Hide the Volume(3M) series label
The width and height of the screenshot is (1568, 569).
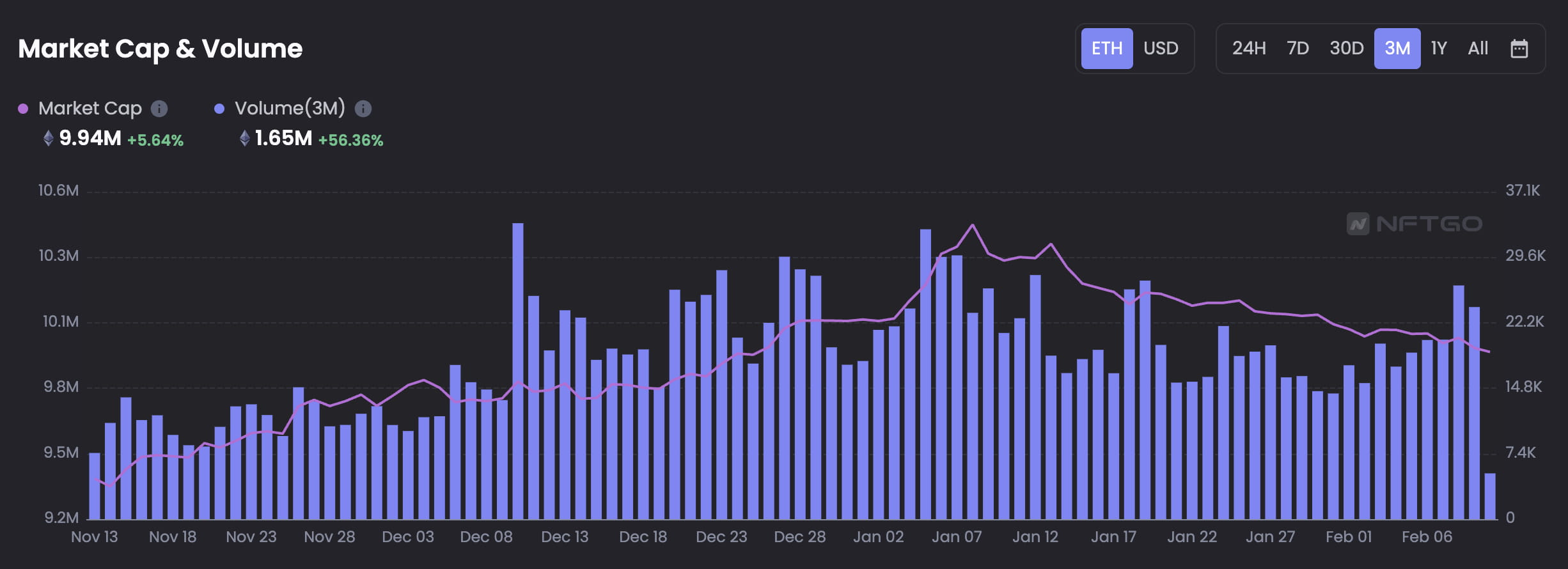click(290, 109)
